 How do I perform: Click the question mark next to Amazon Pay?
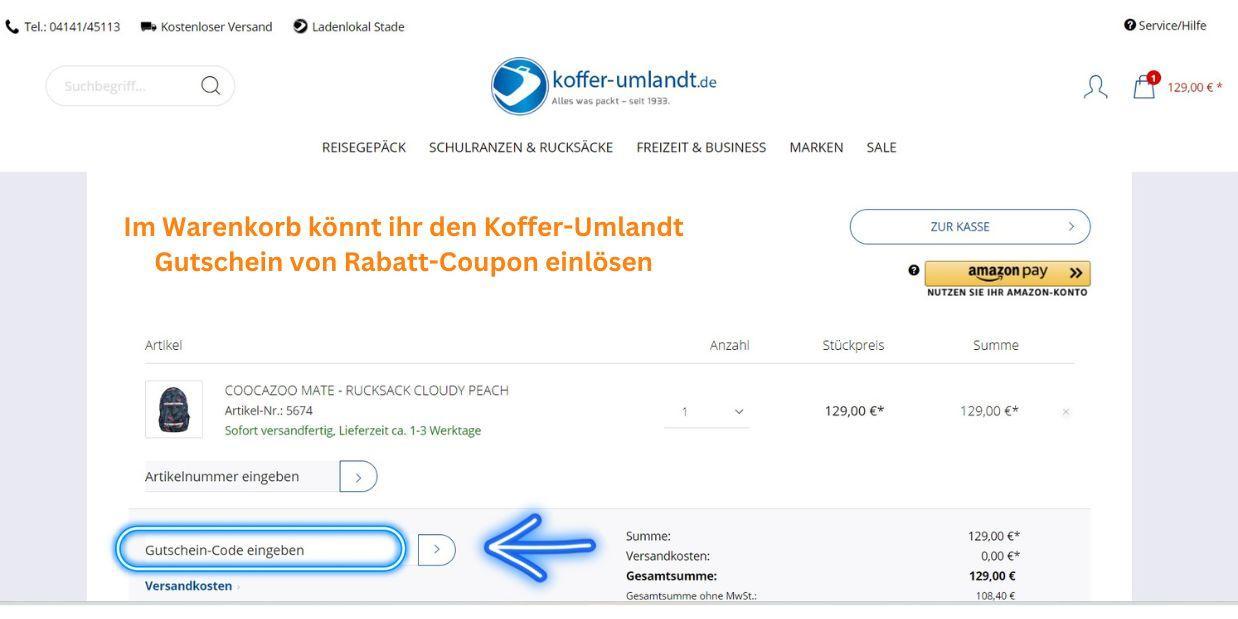(x=913, y=270)
